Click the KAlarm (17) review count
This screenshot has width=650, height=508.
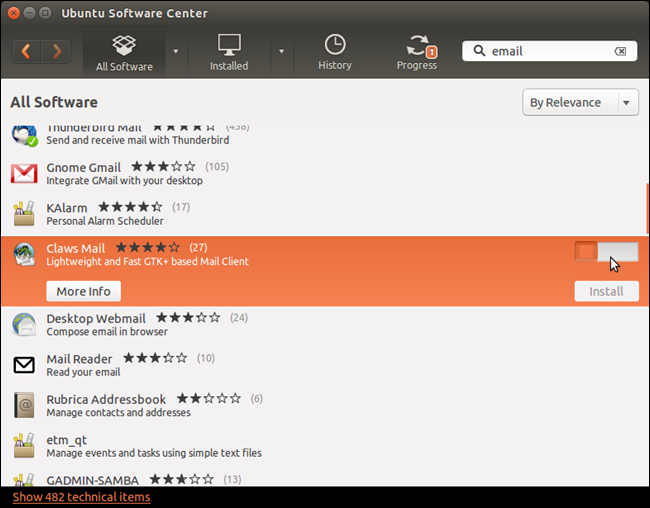point(181,207)
